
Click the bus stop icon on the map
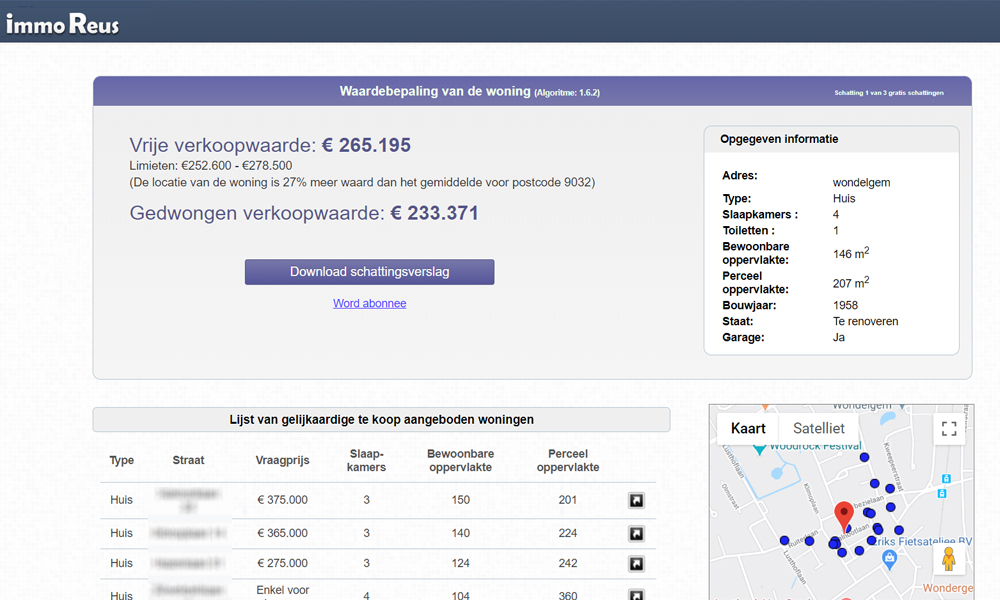[946, 480]
